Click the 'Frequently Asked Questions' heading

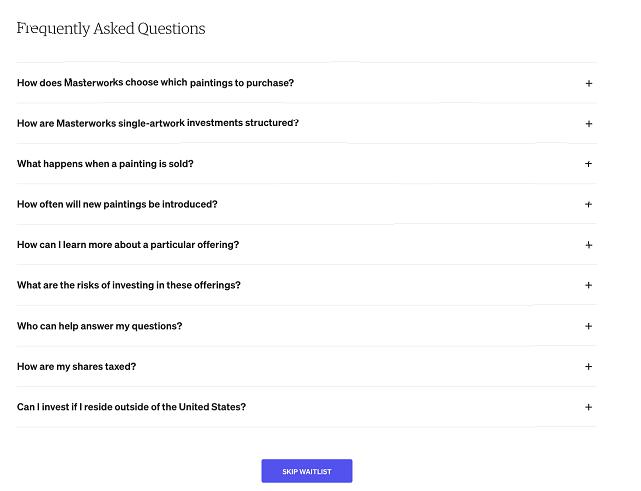coord(111,29)
